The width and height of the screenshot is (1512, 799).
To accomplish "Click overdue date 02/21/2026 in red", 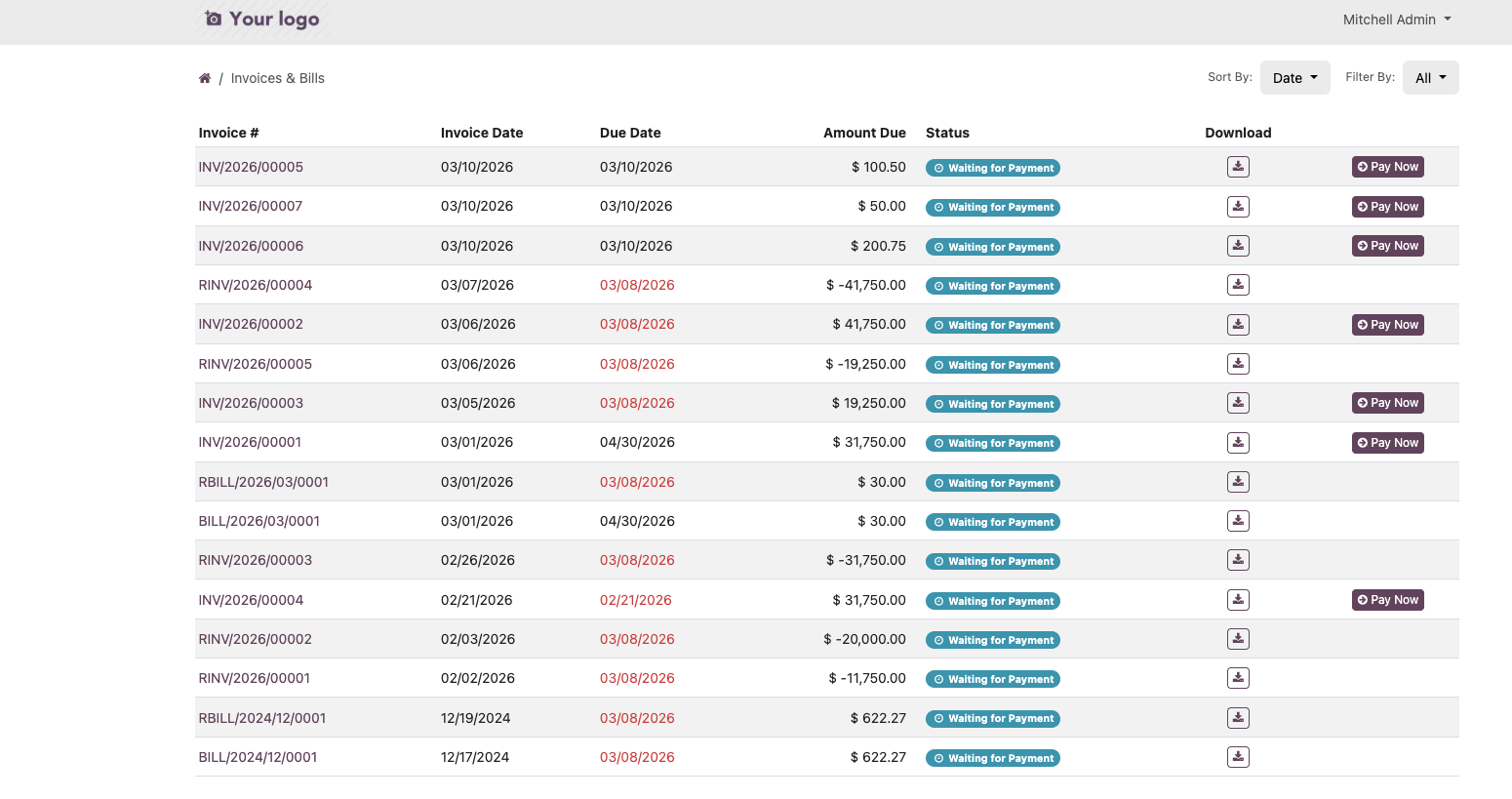I will coord(636,600).
